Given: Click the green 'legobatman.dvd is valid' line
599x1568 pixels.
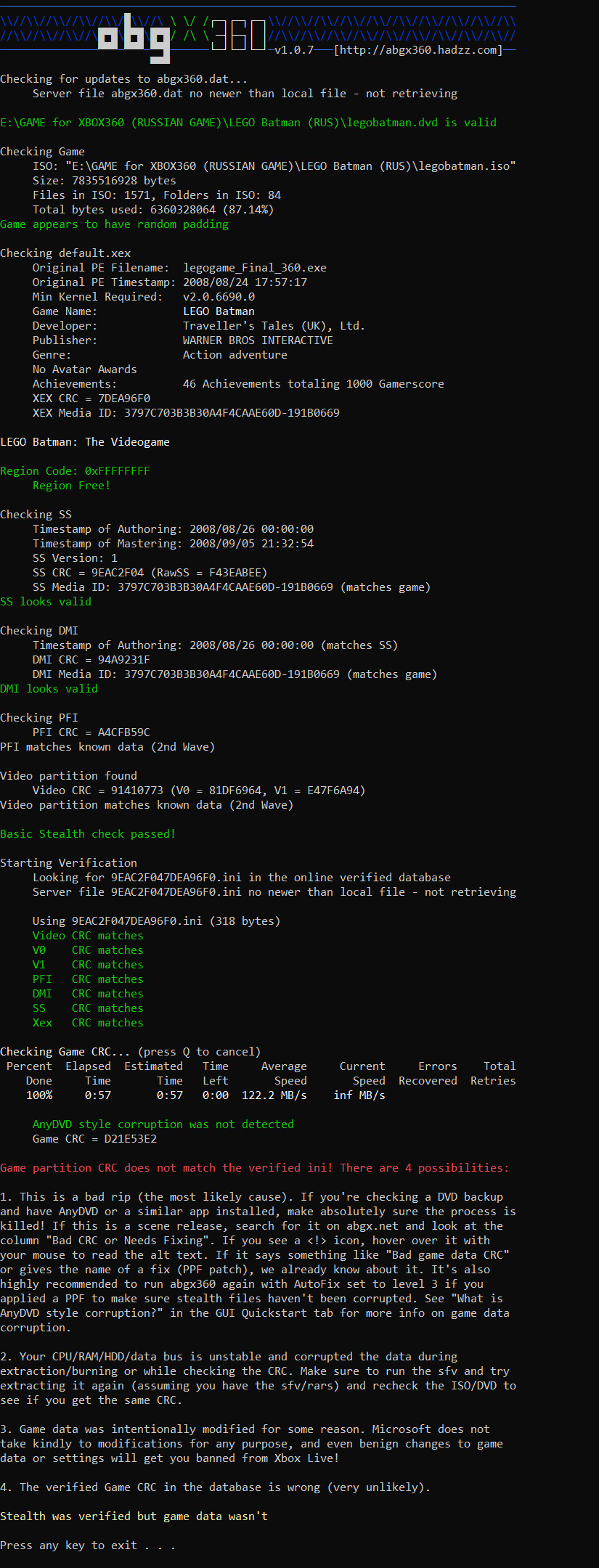Looking at the screenshot, I should tap(248, 123).
